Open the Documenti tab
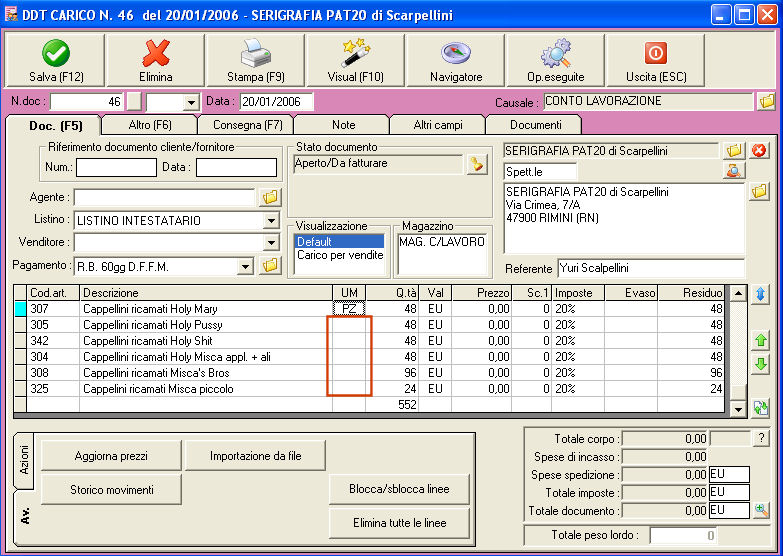Screen dimensions: 783x556 (535, 125)
